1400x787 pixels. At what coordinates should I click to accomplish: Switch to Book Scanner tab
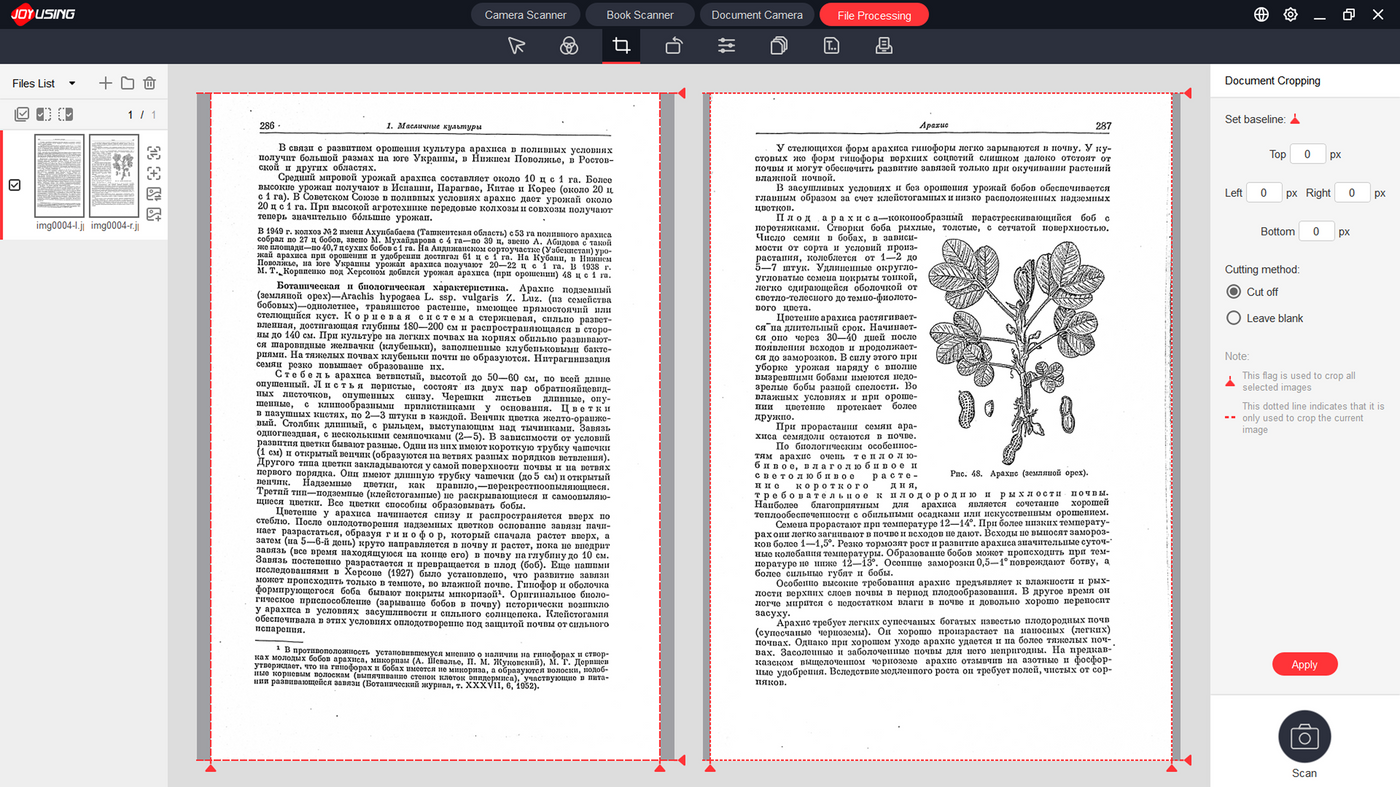[640, 15]
